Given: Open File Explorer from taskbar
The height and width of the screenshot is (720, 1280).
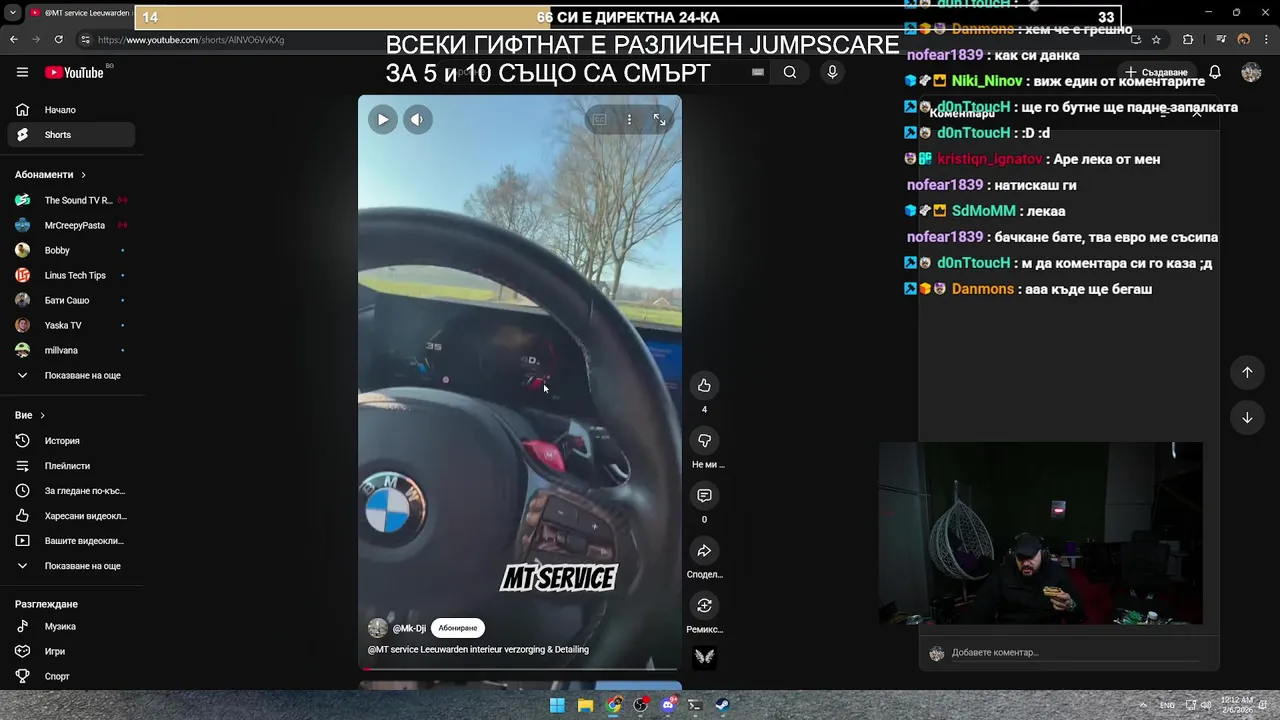Looking at the screenshot, I should click(x=585, y=705).
